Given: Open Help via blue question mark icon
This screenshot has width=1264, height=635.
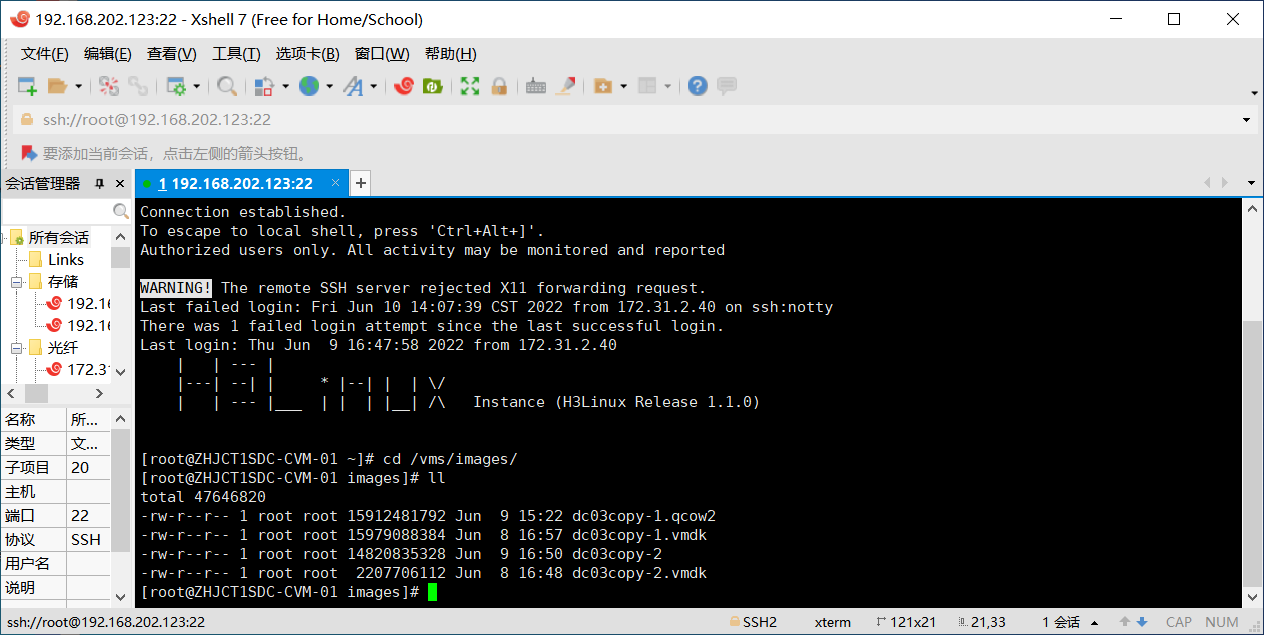Looking at the screenshot, I should 698,86.
